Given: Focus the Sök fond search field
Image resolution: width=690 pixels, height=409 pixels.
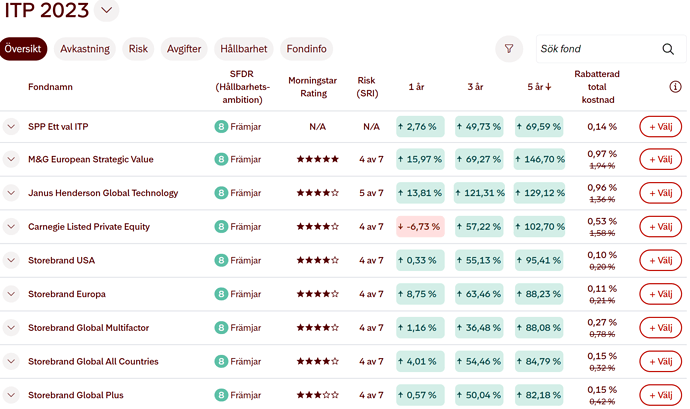Looking at the screenshot, I should tap(595, 49).
